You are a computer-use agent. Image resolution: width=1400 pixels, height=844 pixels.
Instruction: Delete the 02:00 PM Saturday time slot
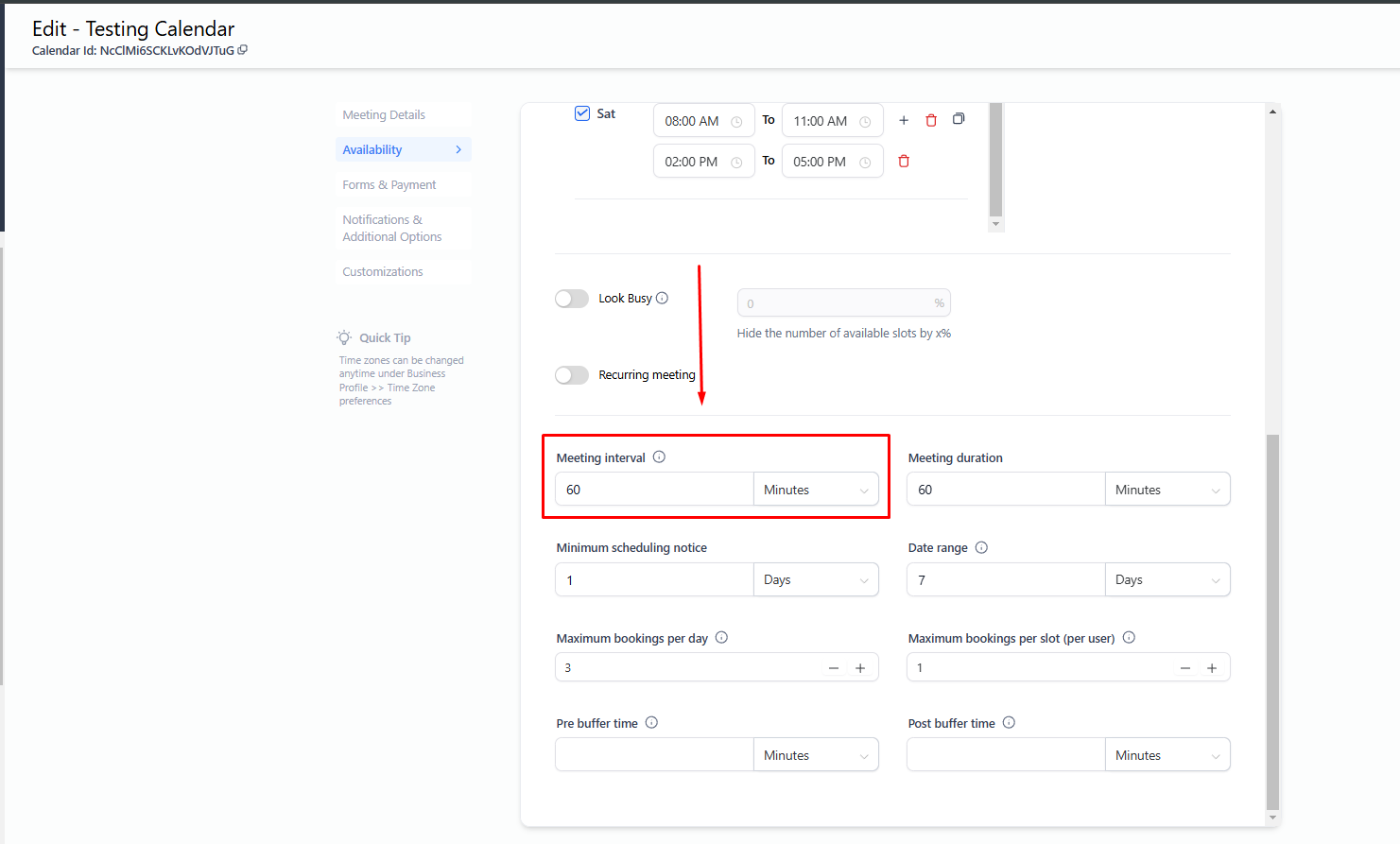(x=904, y=162)
